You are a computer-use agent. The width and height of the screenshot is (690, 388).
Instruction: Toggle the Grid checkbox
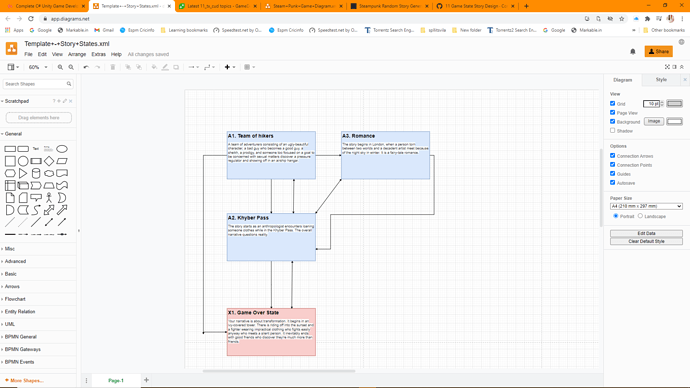click(x=613, y=103)
